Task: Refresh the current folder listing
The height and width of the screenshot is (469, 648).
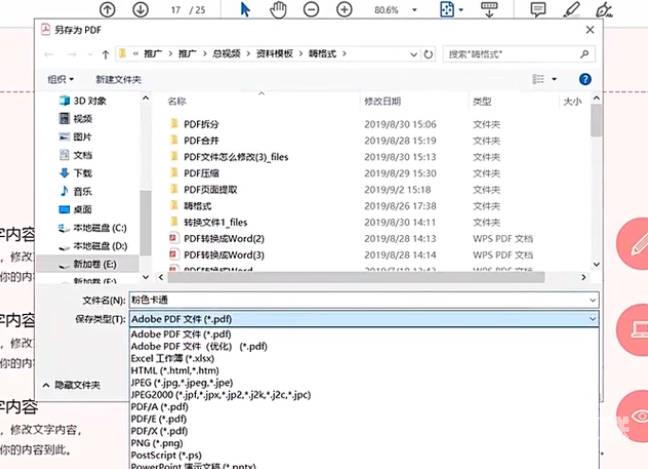Action: pyautogui.click(x=429, y=54)
